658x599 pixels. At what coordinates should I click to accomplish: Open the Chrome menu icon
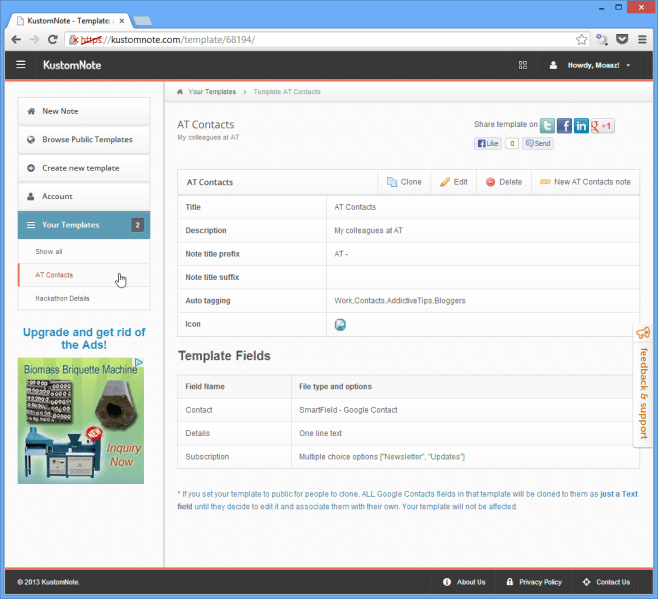[x=642, y=39]
